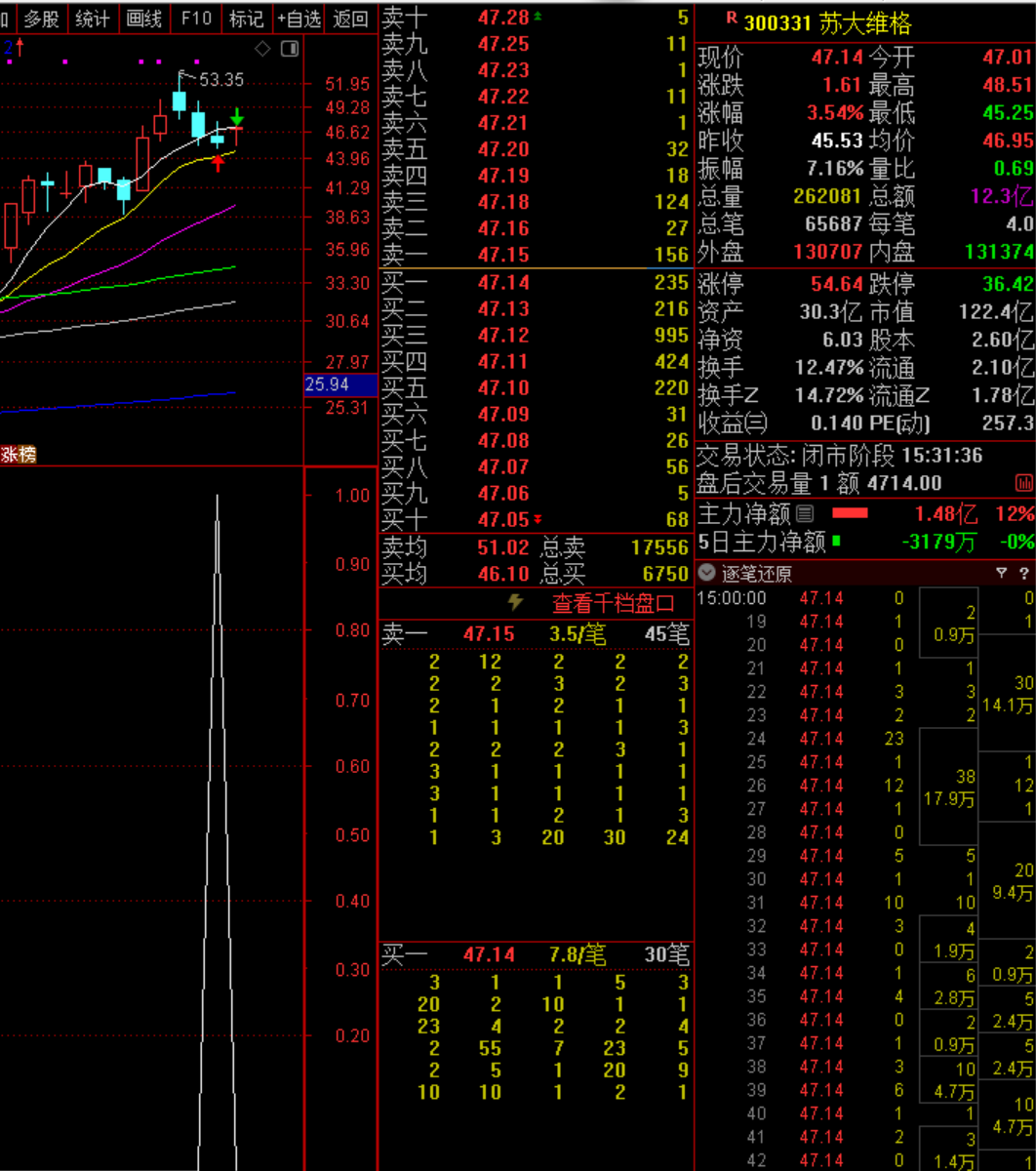
Task: Click the diamond icon above the K-line chart
Action: click(x=262, y=49)
